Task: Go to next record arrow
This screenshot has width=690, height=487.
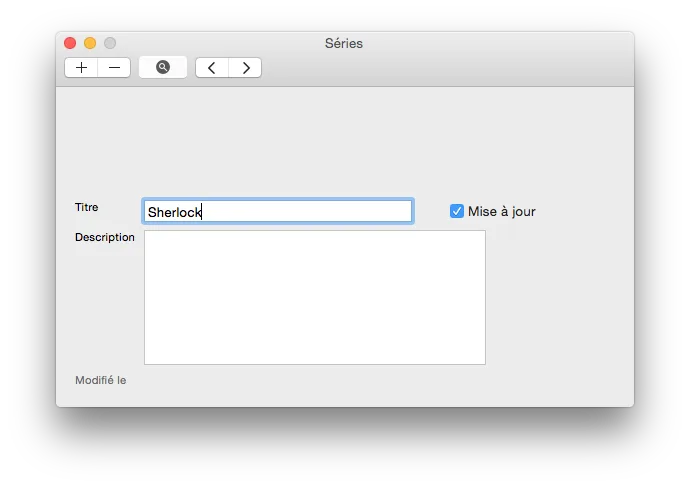Action: (x=245, y=68)
